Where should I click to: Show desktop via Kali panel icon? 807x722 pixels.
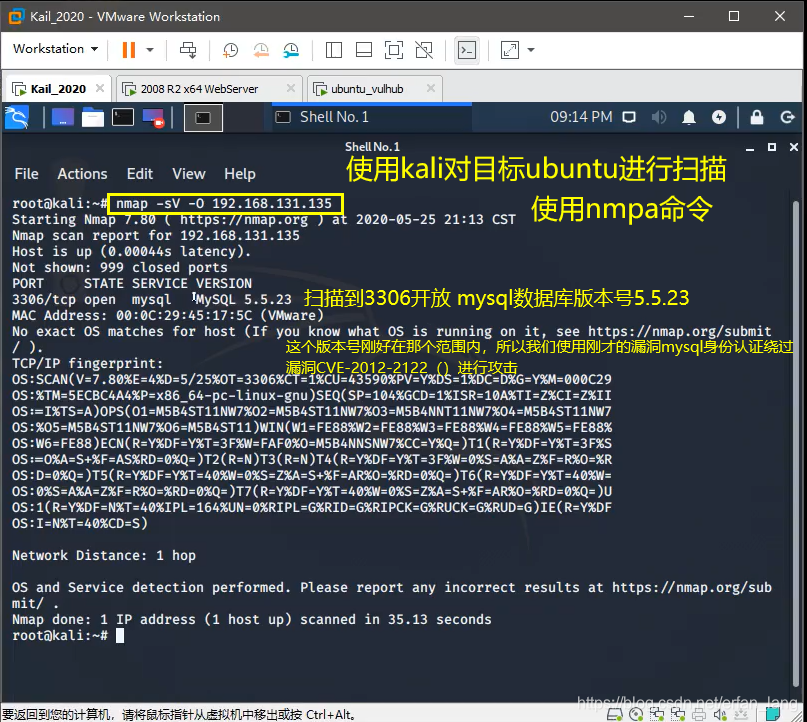[x=63, y=117]
